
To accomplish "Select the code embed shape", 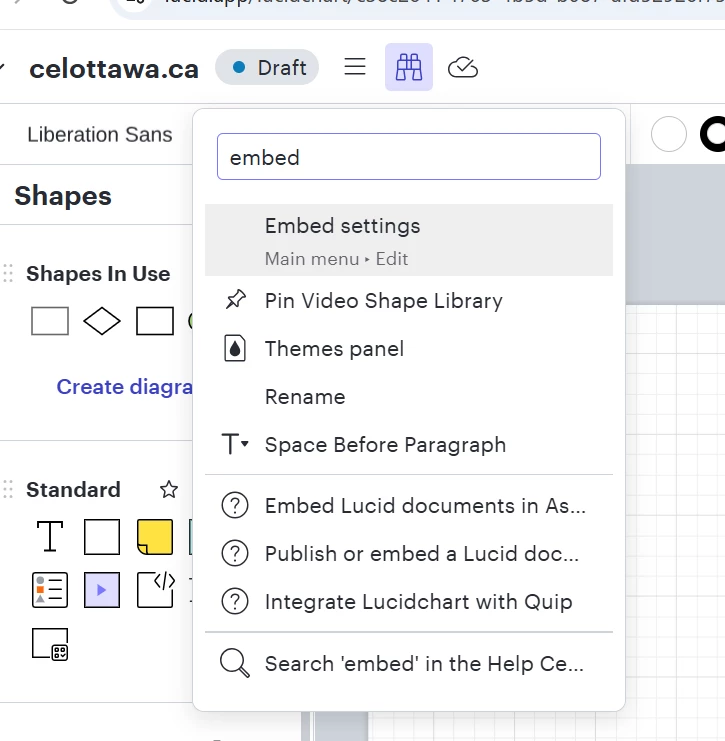I will (155, 589).
